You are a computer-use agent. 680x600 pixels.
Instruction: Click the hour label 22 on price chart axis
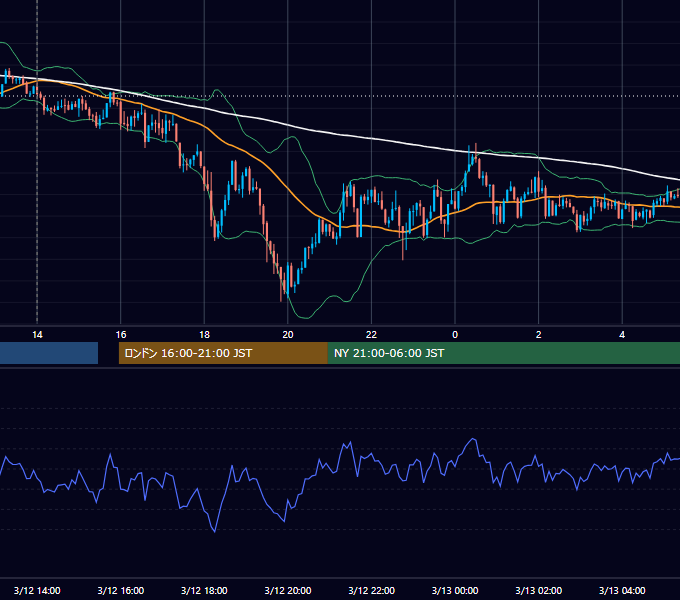tap(371, 335)
